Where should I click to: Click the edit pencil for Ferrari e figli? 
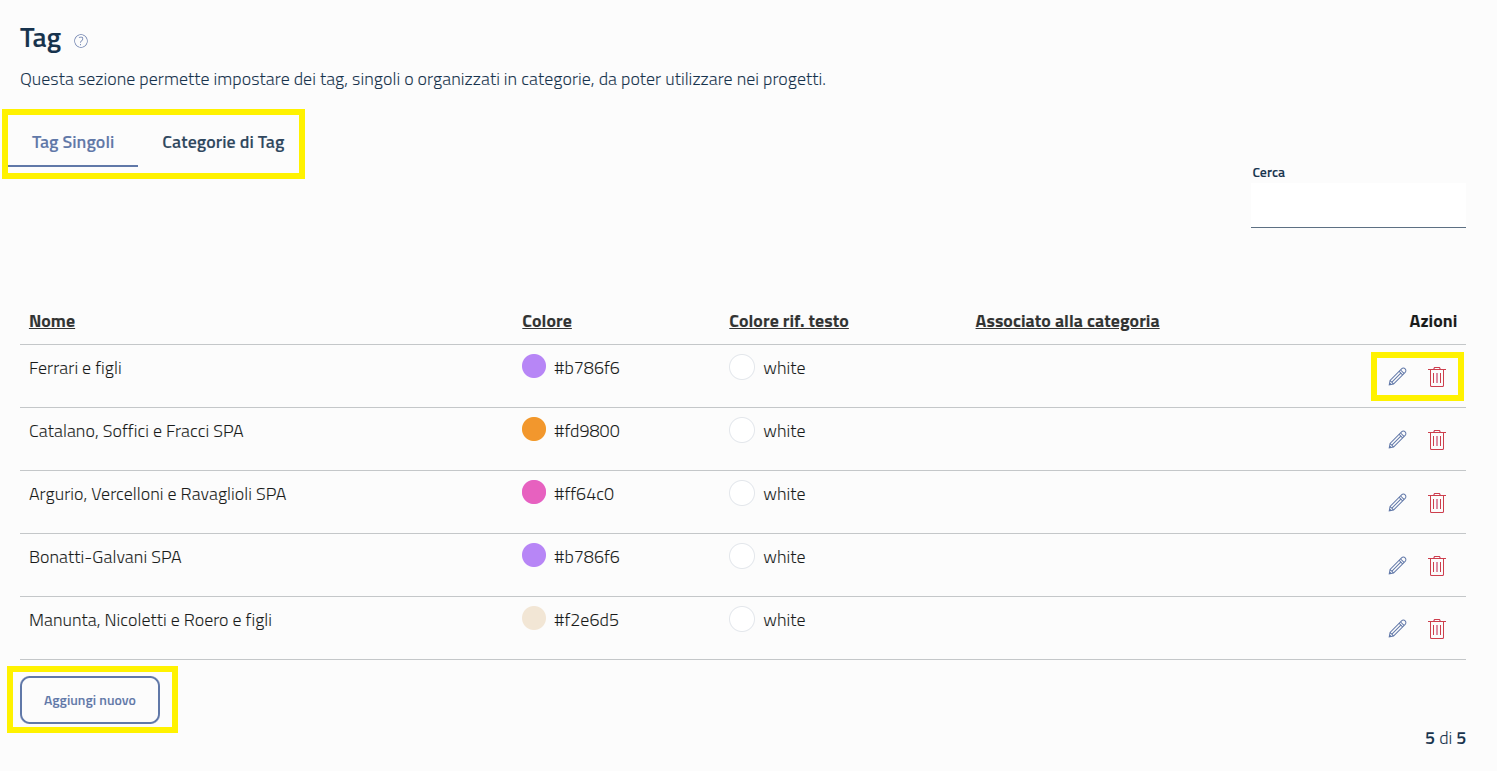pos(1397,377)
